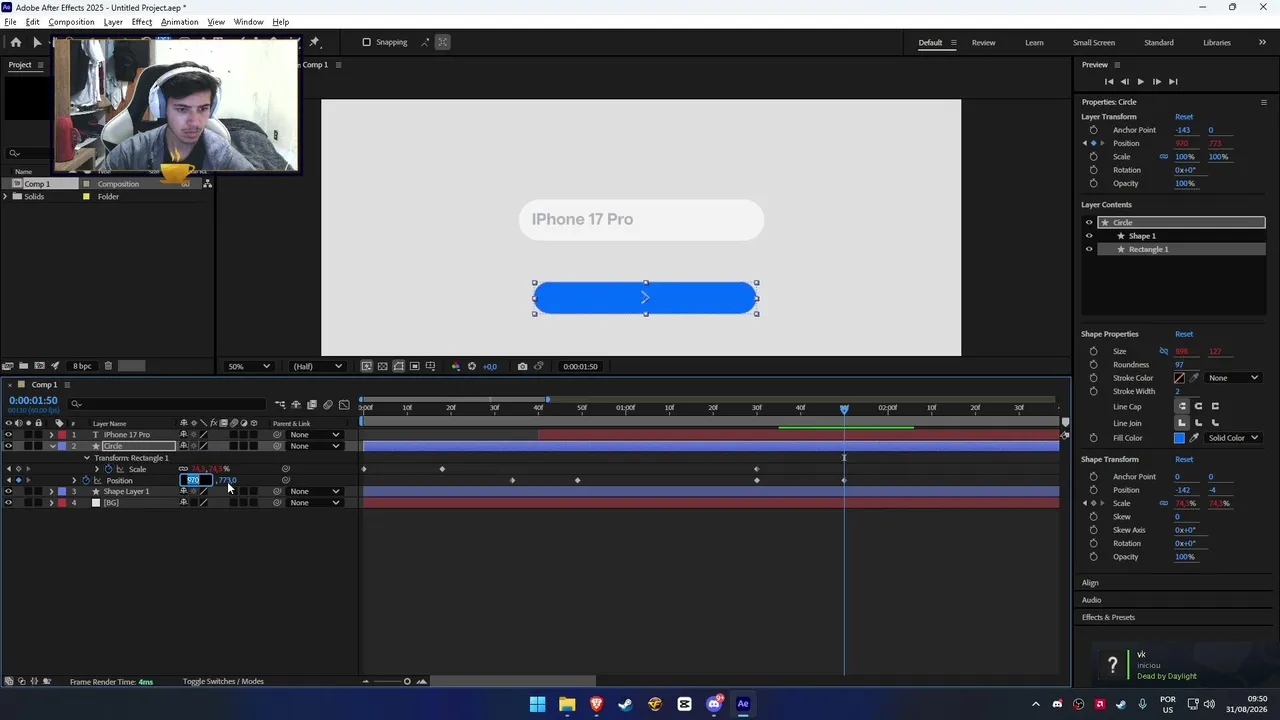
Task: Open the Effect menu
Action: pyautogui.click(x=142, y=22)
